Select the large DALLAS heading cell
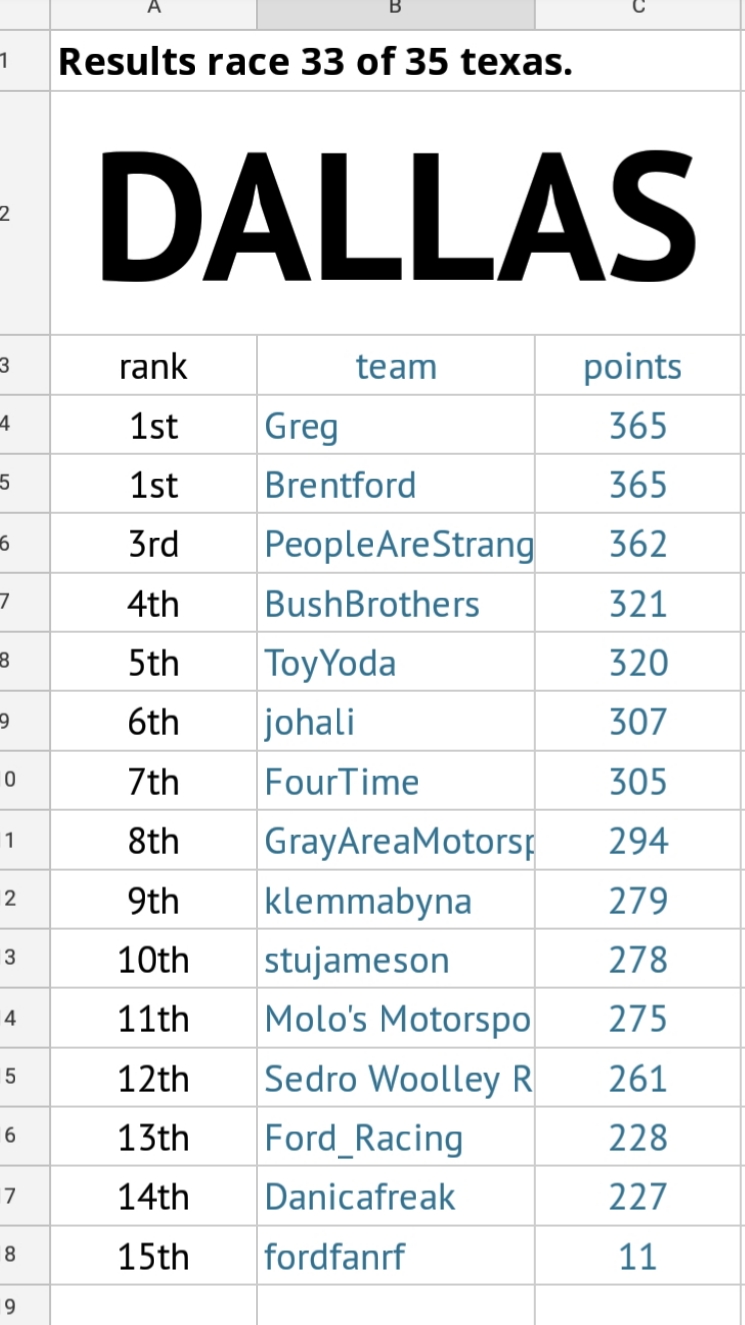 (x=397, y=214)
